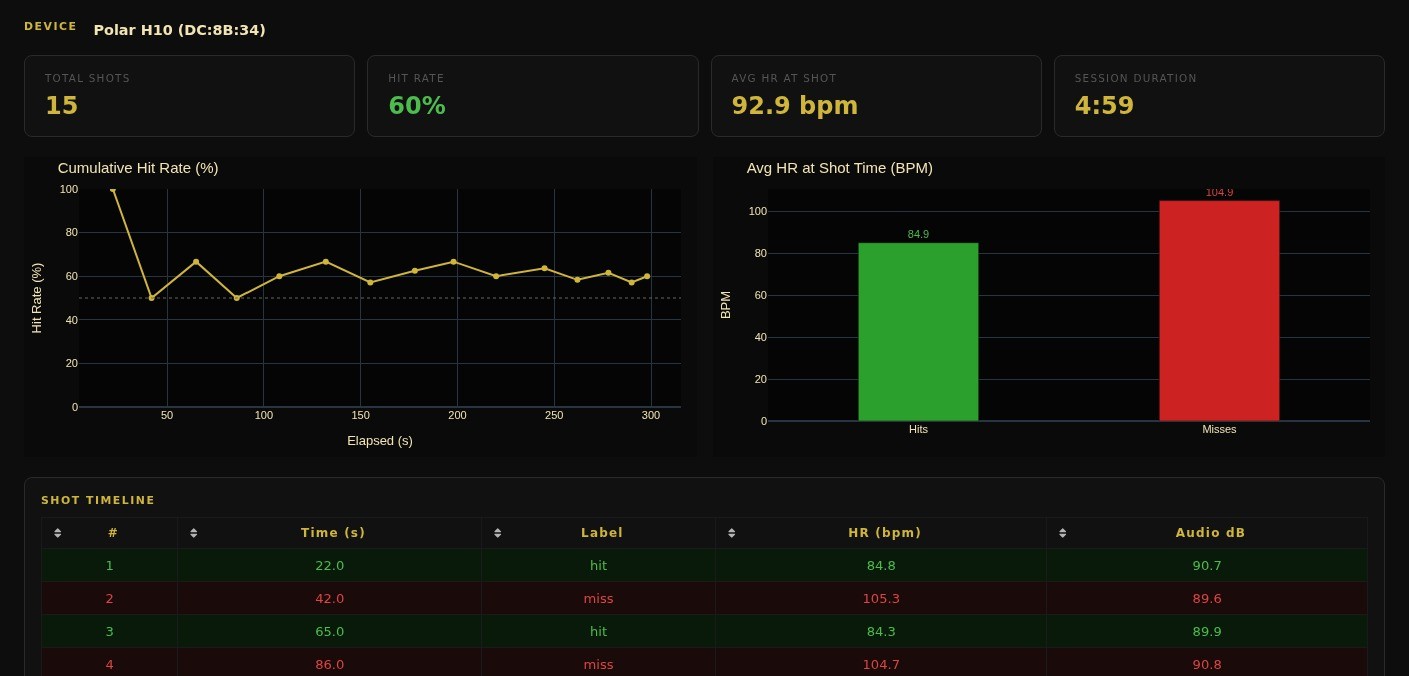
Task: Click the # column header text
Action: [x=112, y=533]
